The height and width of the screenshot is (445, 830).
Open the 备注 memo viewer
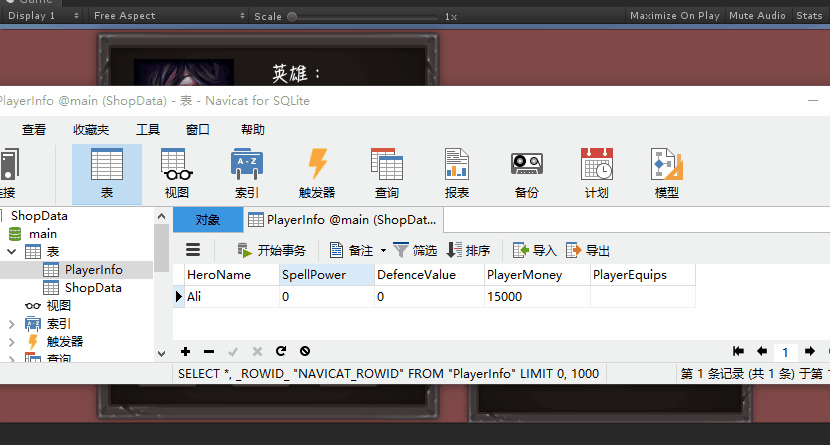coord(351,250)
